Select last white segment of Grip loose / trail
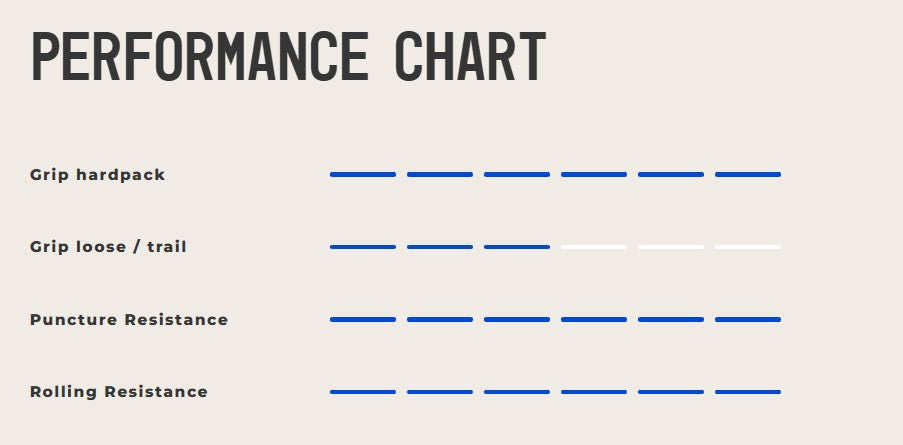 (x=748, y=247)
